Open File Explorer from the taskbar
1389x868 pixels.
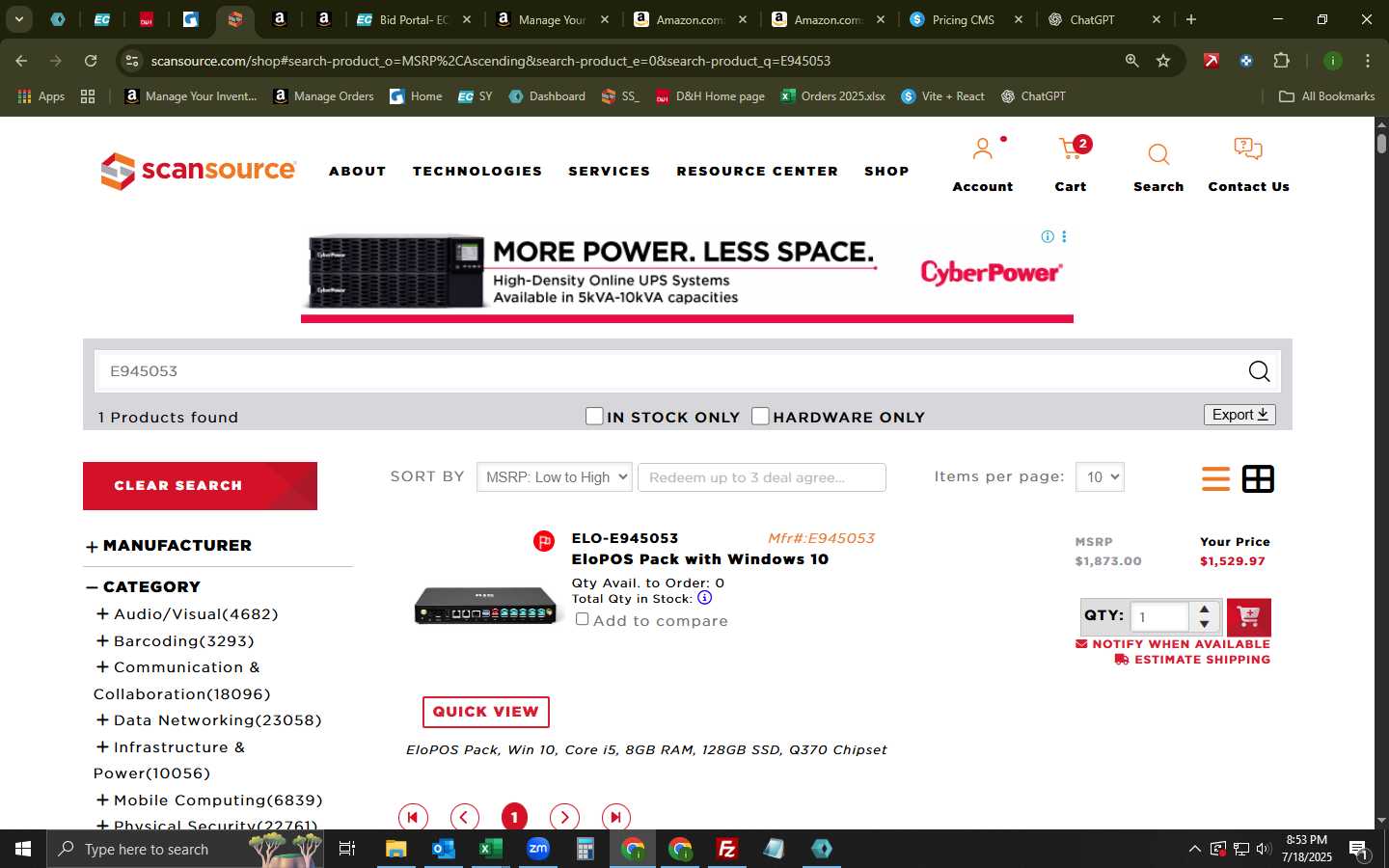(x=395, y=849)
